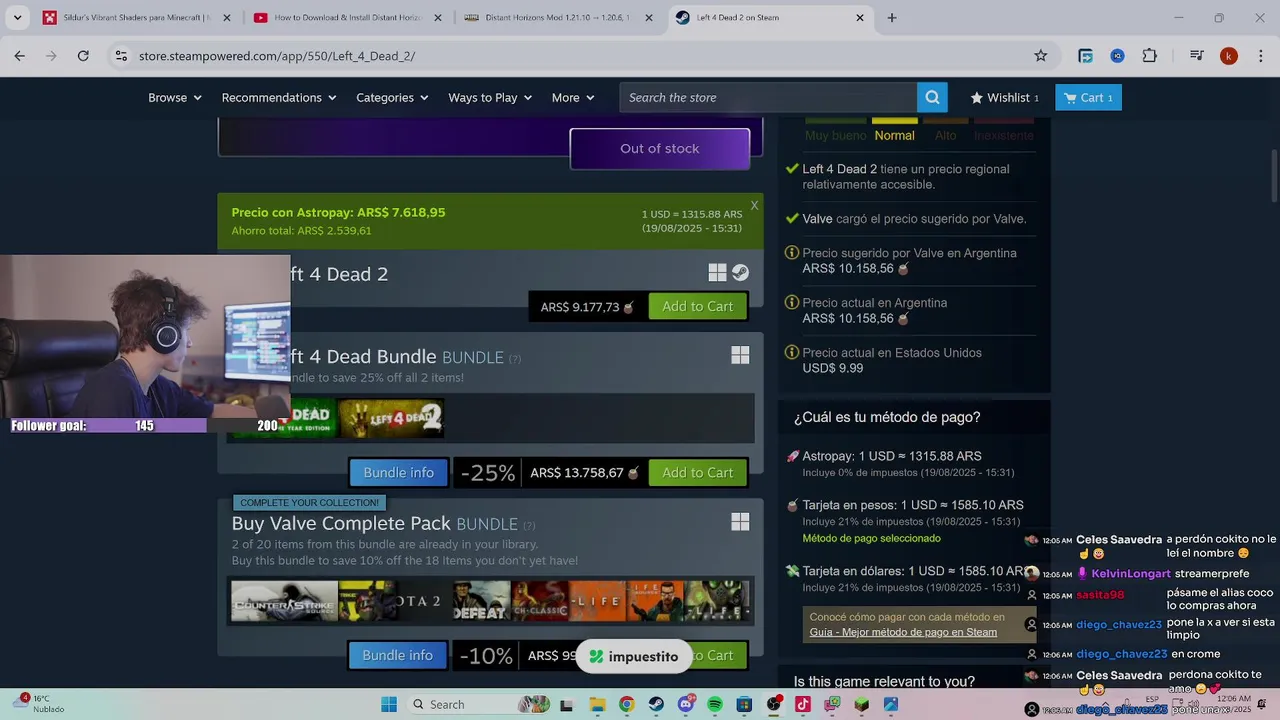Image resolution: width=1280 pixels, height=720 pixels.
Task: Open Spotify from the taskbar
Action: (715, 704)
